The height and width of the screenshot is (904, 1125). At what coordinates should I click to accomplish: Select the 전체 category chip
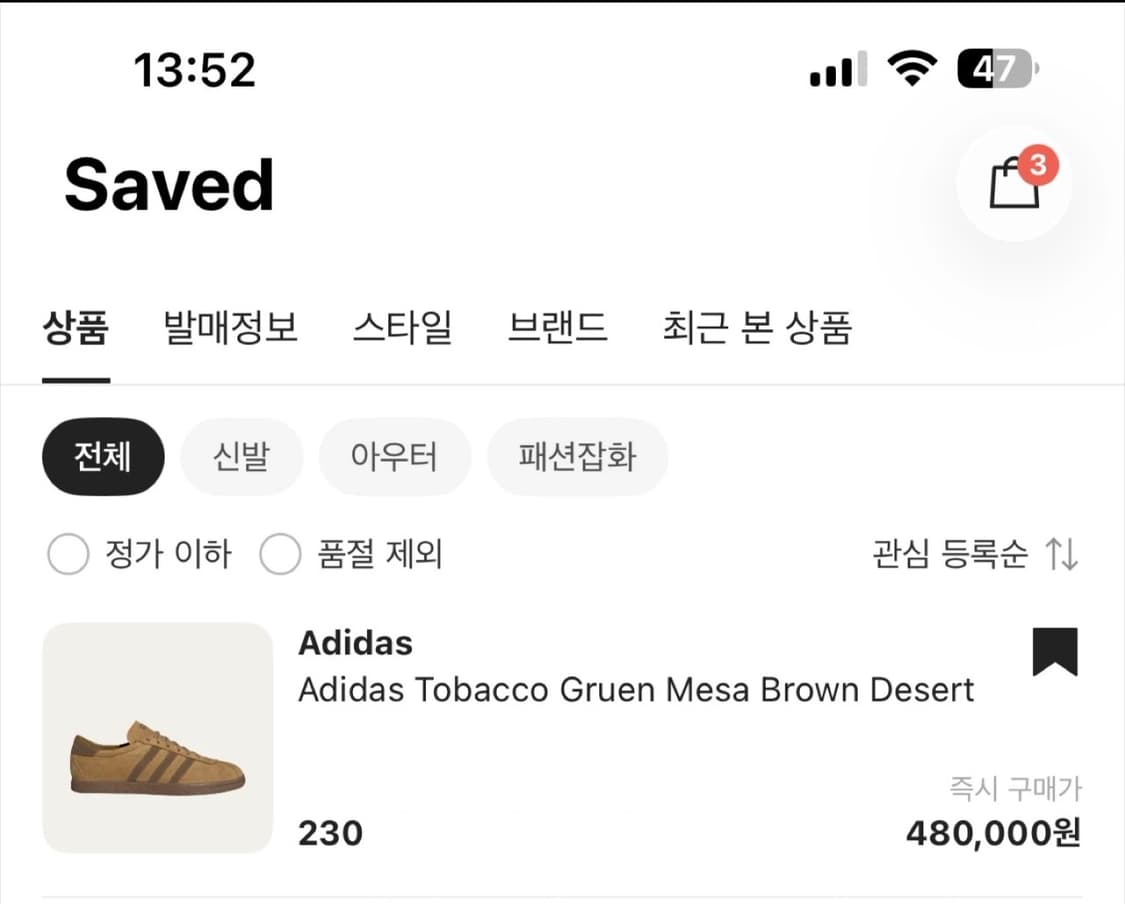click(x=103, y=456)
